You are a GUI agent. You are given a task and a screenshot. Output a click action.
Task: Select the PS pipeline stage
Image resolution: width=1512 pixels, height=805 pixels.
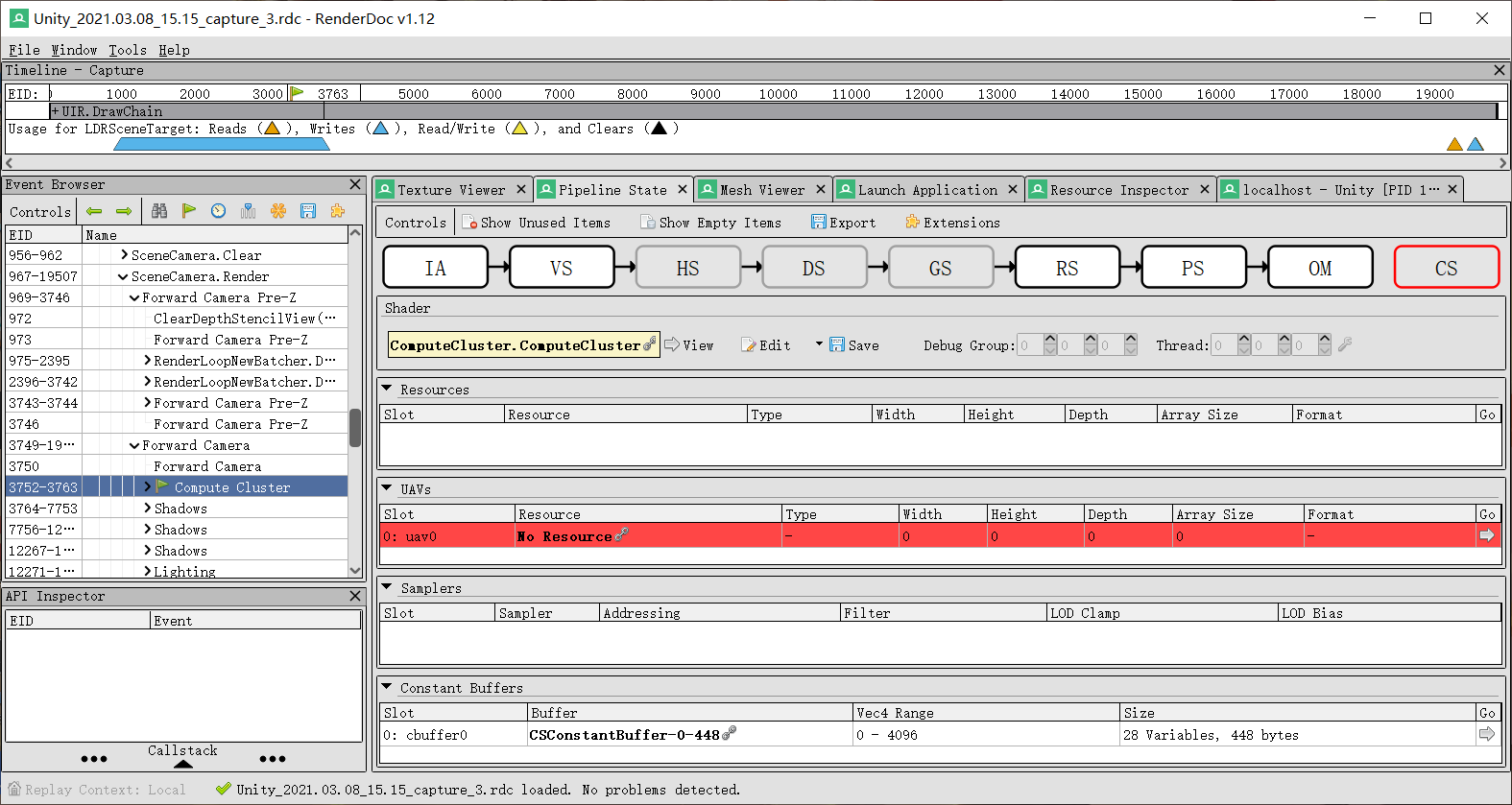[1193, 268]
